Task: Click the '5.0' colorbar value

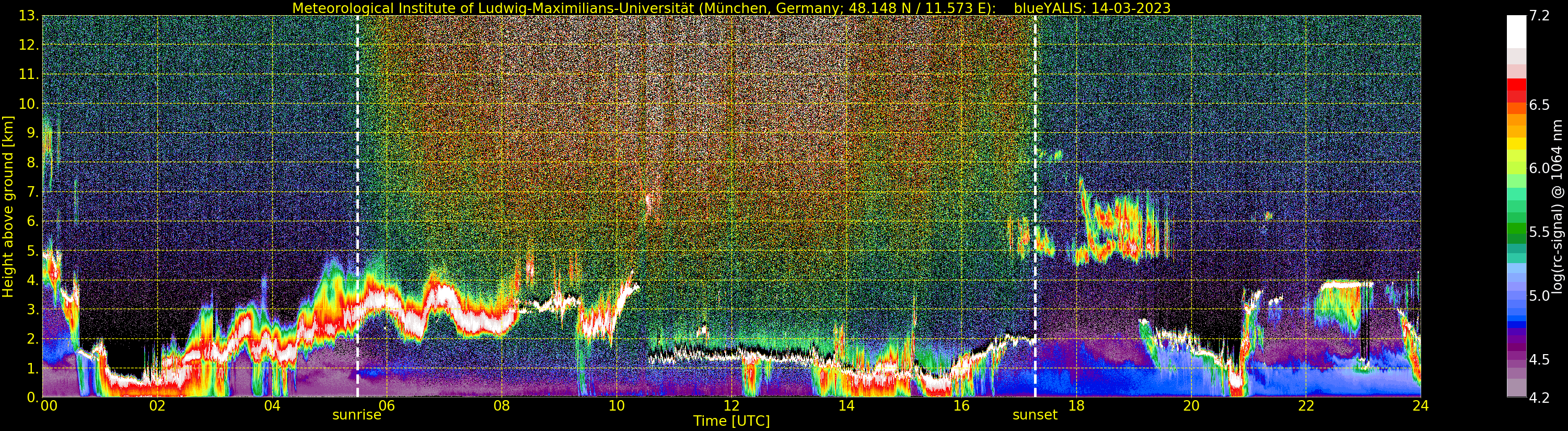Action: (1539, 296)
